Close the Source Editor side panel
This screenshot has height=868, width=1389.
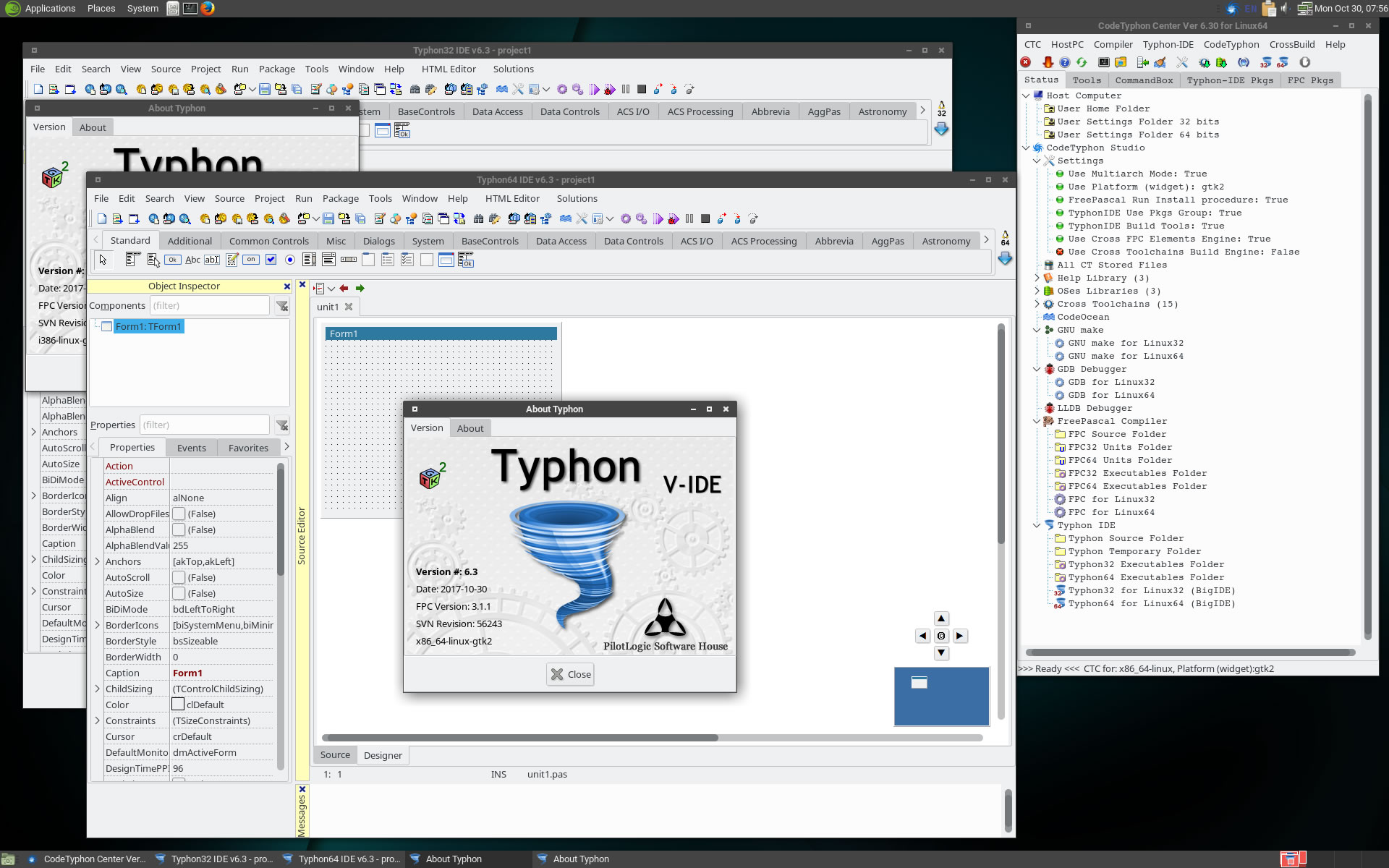tap(302, 285)
